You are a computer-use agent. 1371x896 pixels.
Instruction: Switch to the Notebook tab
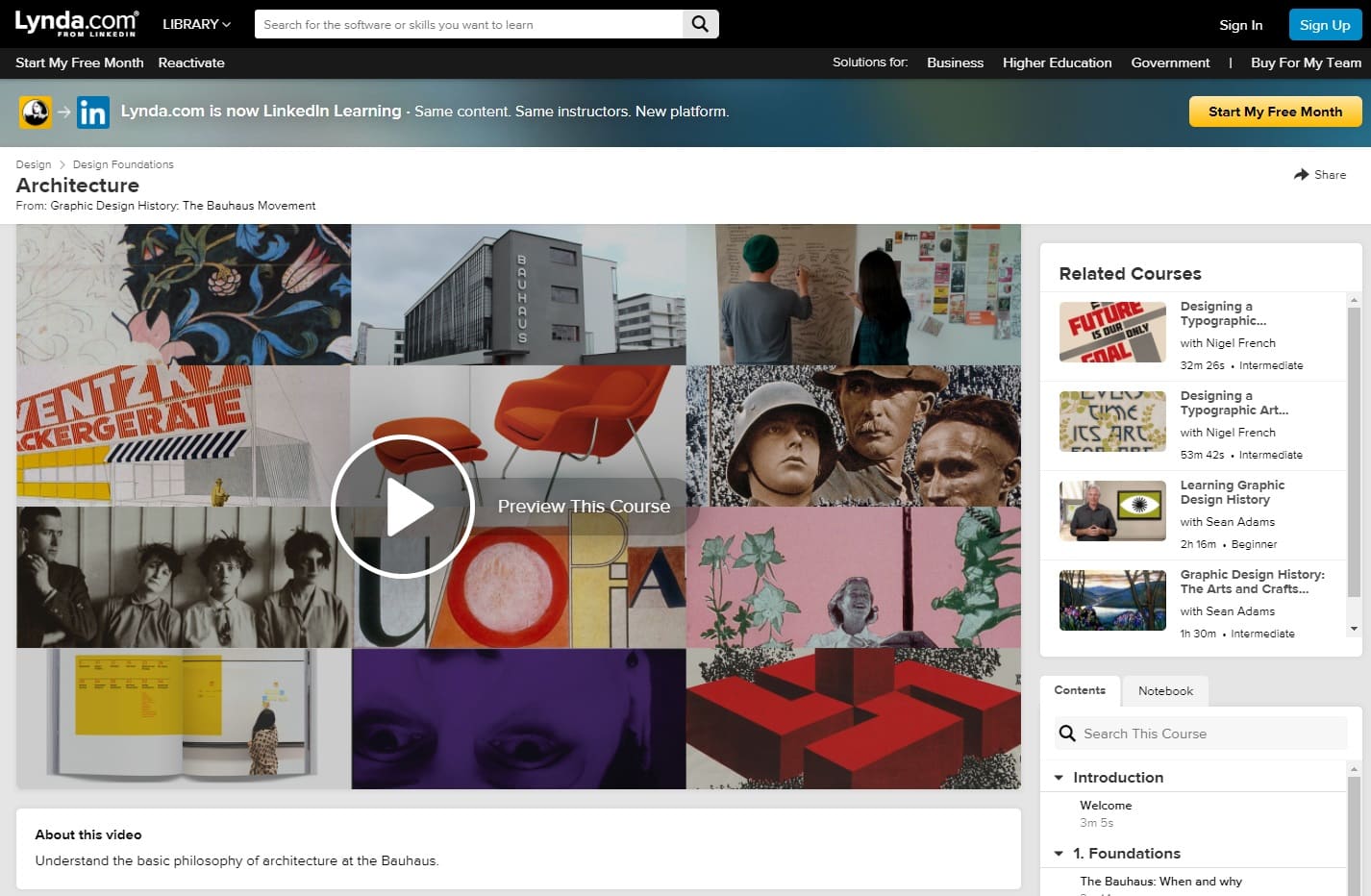[x=1165, y=691]
